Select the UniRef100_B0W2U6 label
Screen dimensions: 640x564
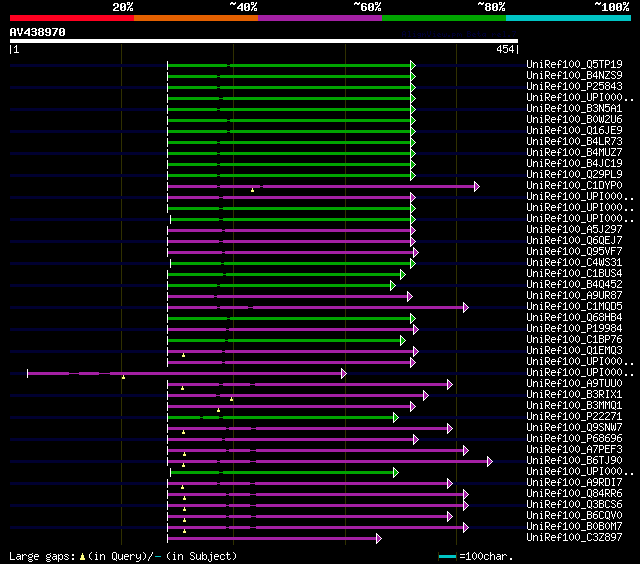coord(574,120)
